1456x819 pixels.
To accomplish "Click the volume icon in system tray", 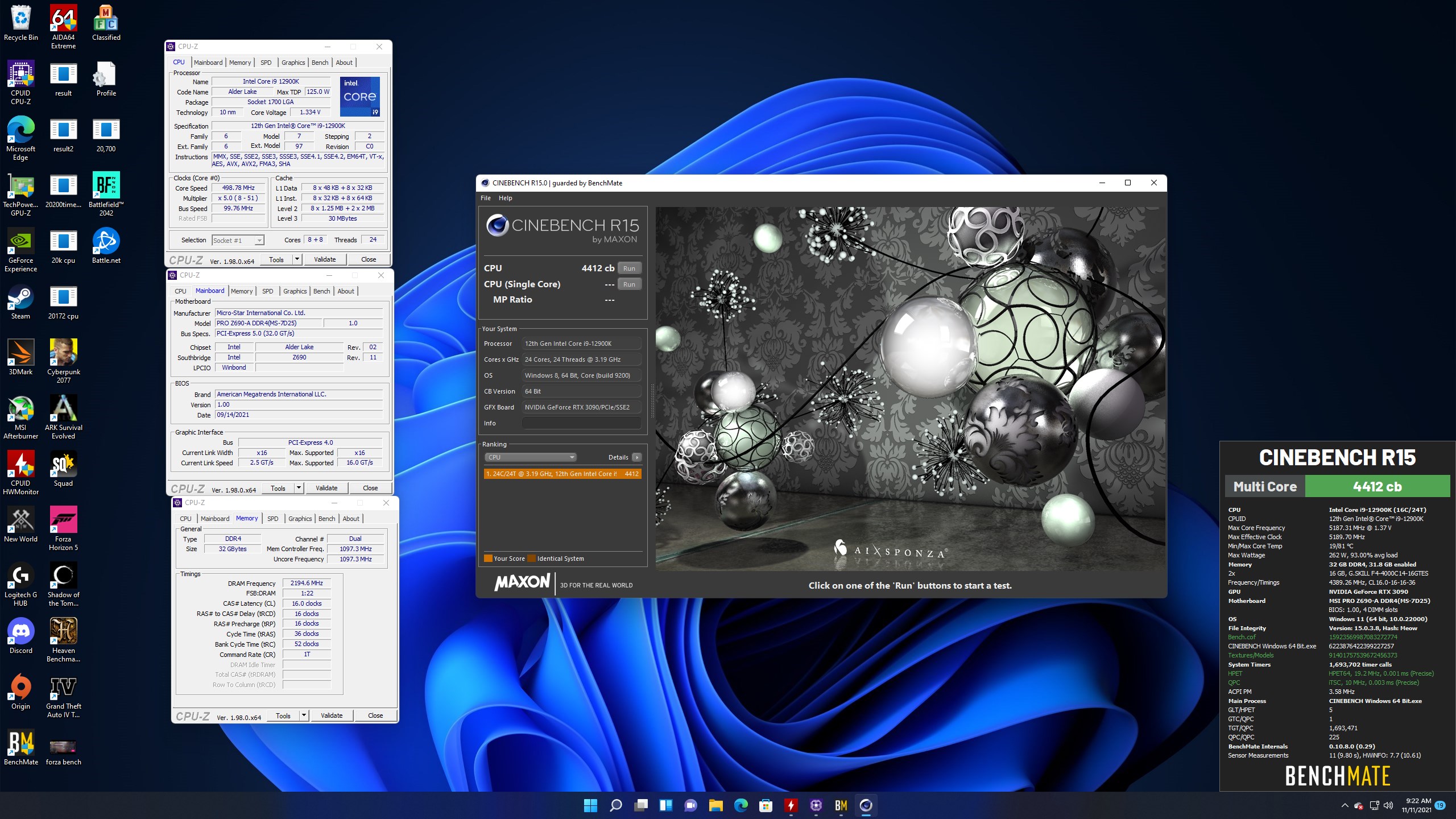I will click(1388, 805).
